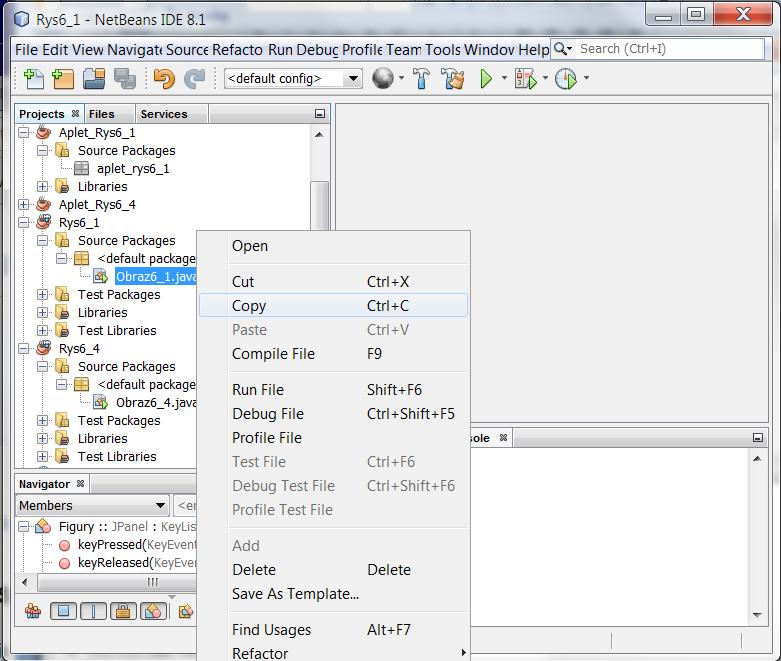Click the Clean and Build Project icon
Viewport: 781px width, 661px height.
click(452, 79)
